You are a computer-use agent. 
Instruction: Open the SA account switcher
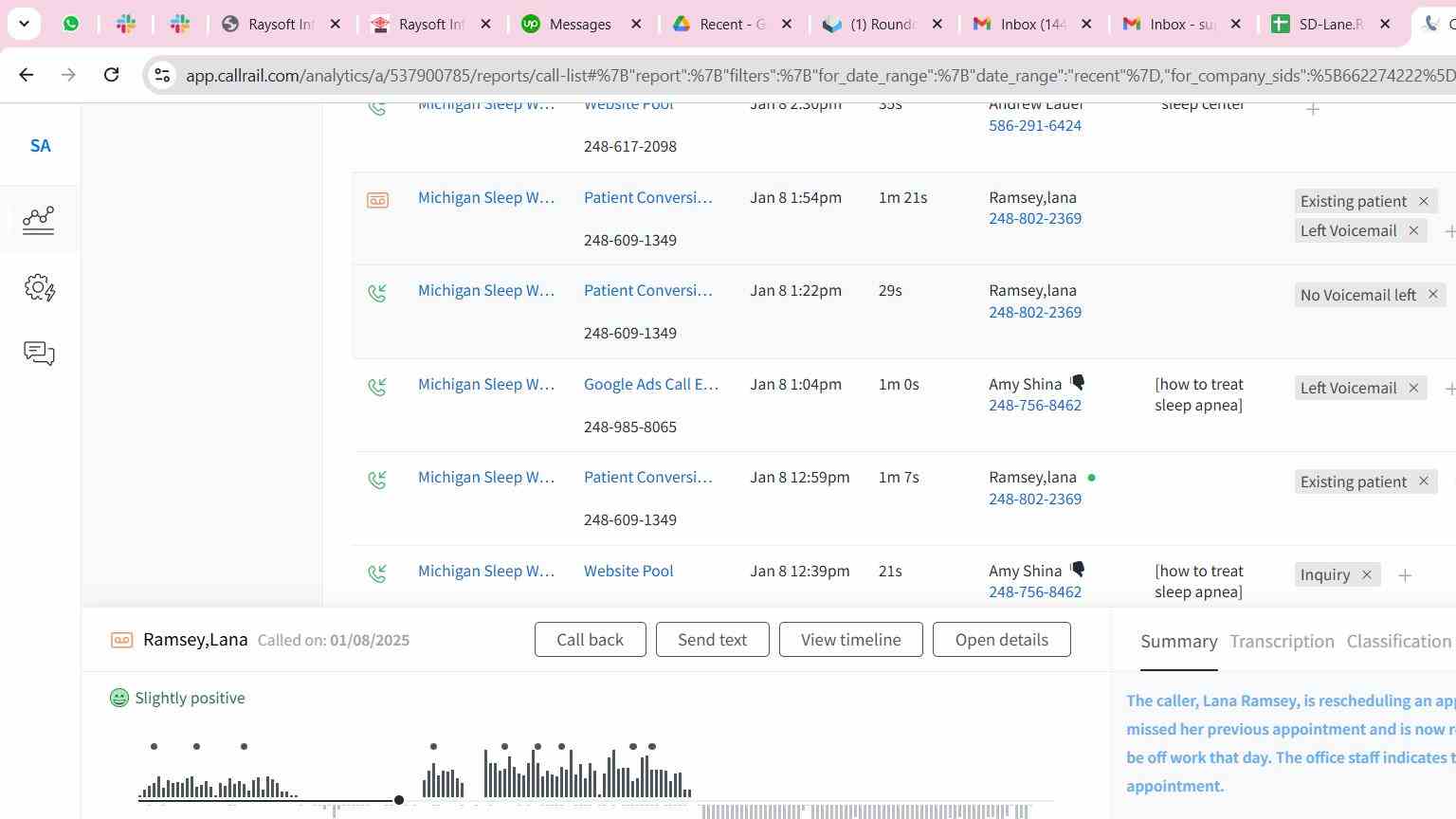[x=40, y=146]
